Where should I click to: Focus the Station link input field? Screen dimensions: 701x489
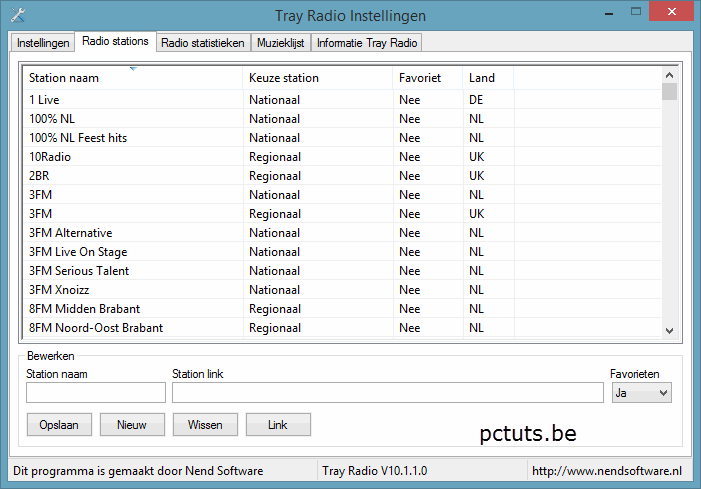pos(387,393)
